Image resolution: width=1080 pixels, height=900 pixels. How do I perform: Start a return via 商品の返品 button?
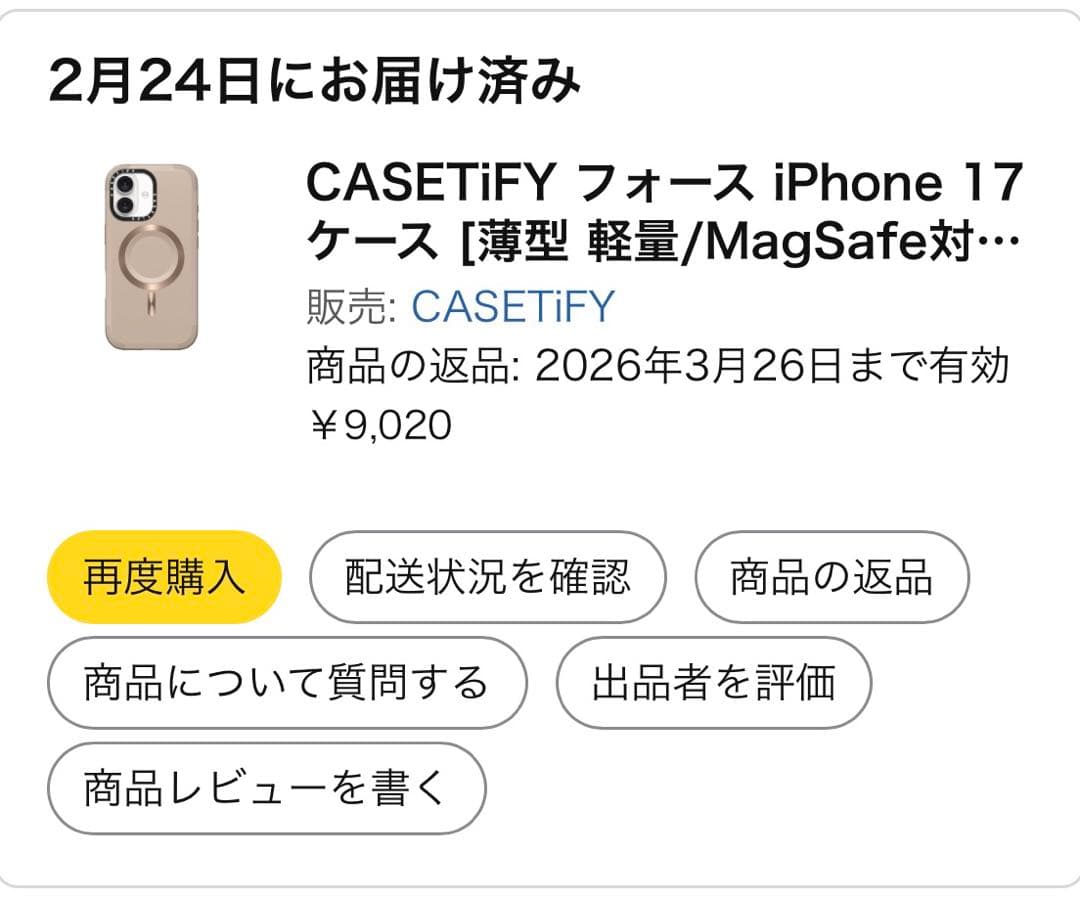pos(830,576)
